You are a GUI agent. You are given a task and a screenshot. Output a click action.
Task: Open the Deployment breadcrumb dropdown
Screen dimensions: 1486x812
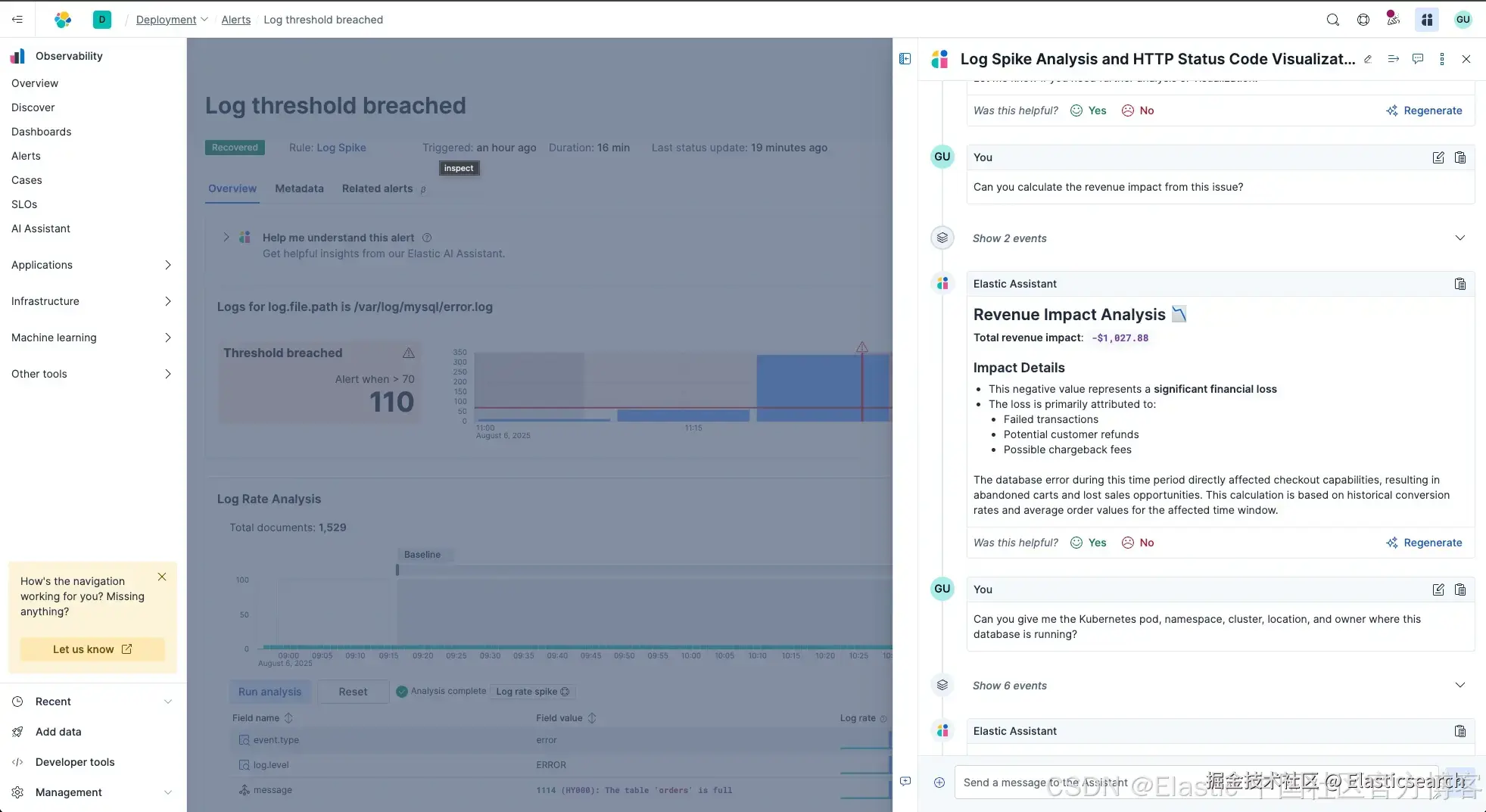(172, 20)
